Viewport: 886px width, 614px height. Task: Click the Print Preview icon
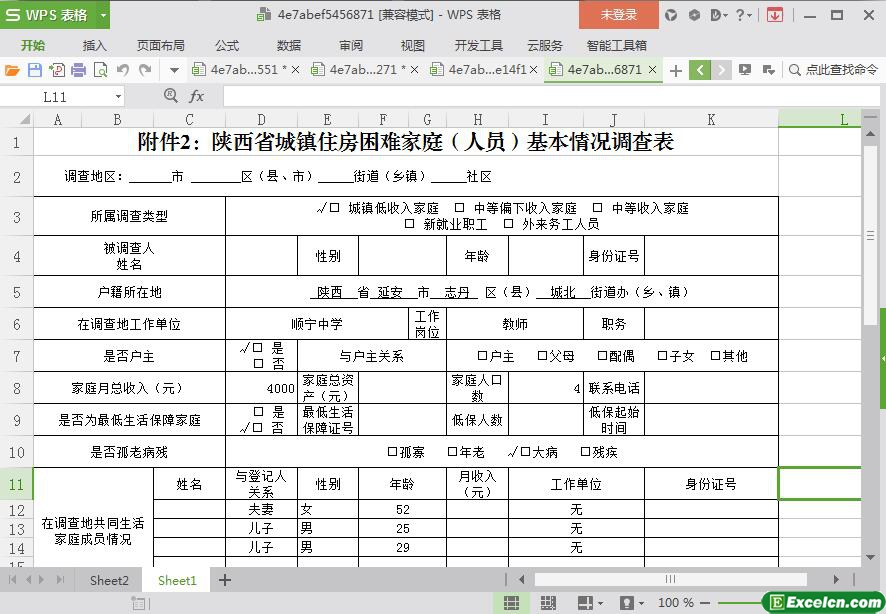(100, 70)
